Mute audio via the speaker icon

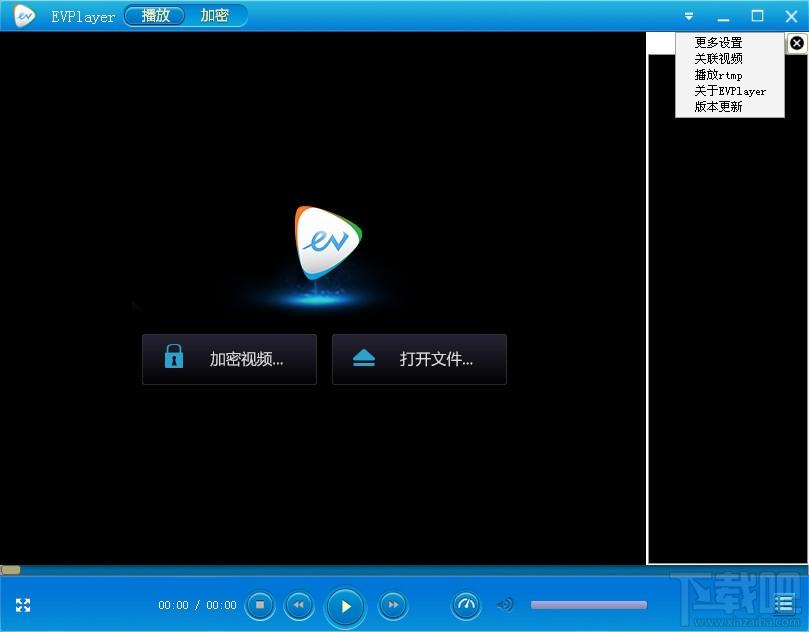pyautogui.click(x=506, y=605)
